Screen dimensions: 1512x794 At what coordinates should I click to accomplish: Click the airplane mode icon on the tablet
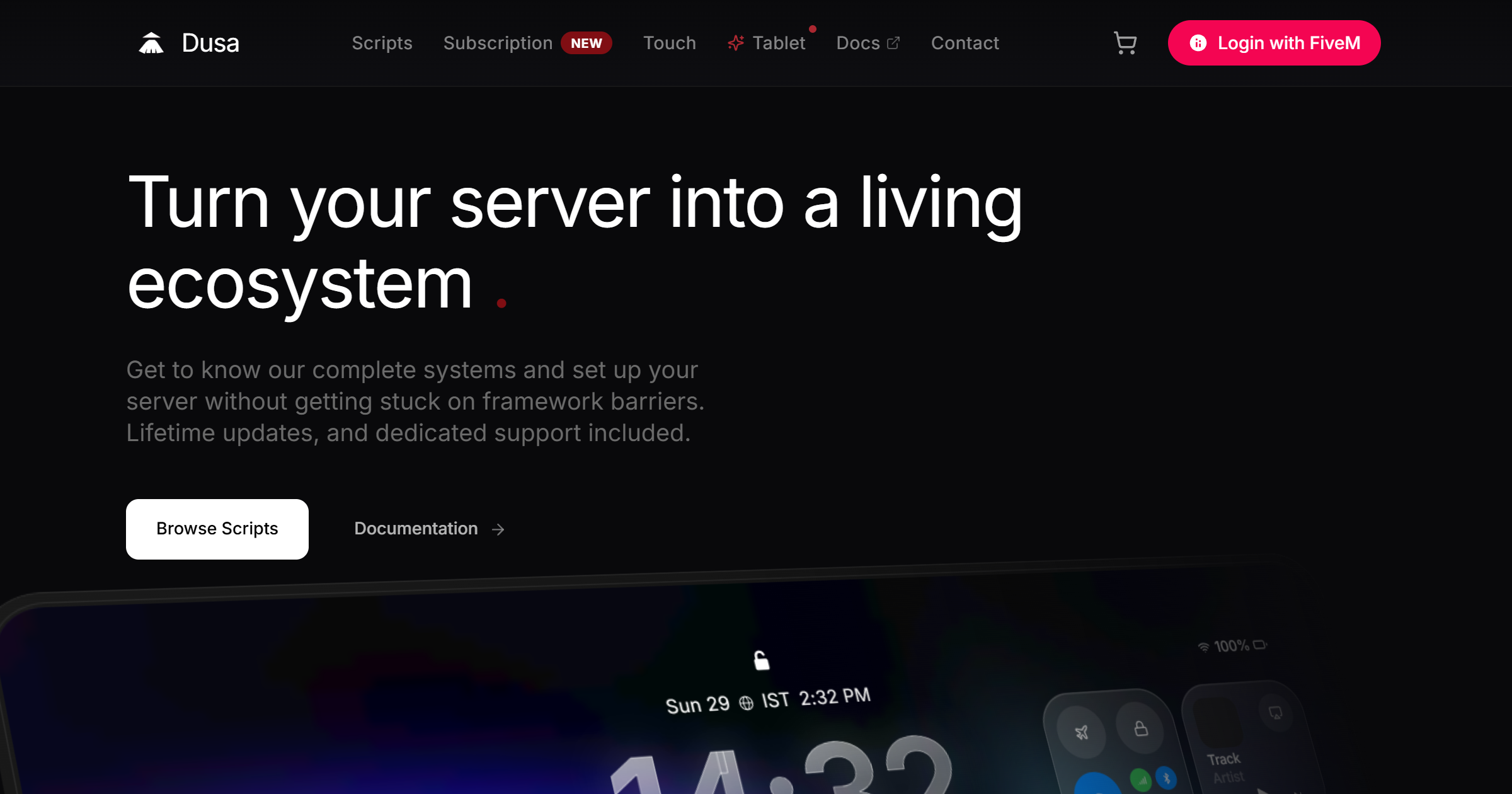[x=1082, y=732]
